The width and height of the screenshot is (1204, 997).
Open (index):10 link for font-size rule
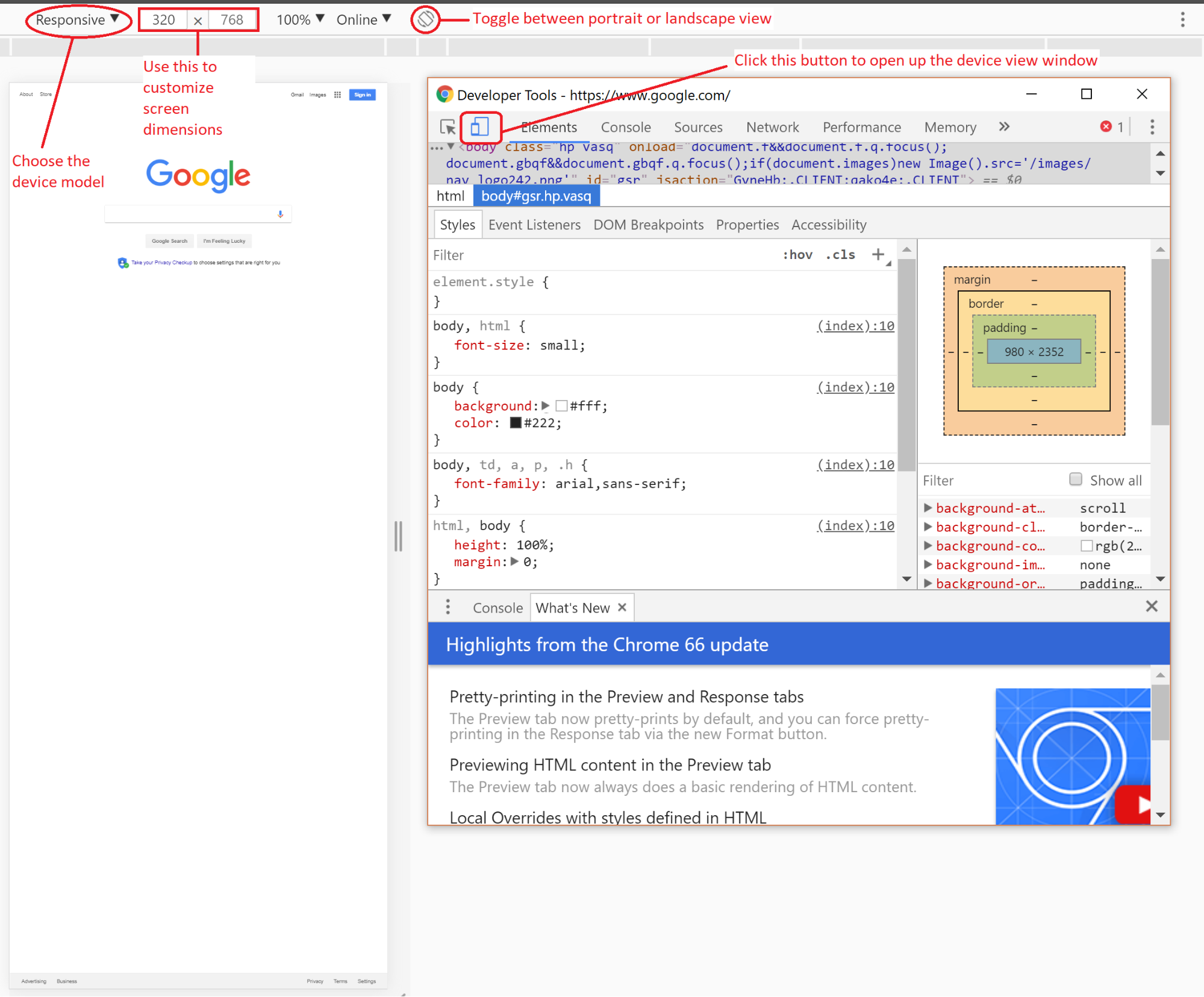point(855,326)
